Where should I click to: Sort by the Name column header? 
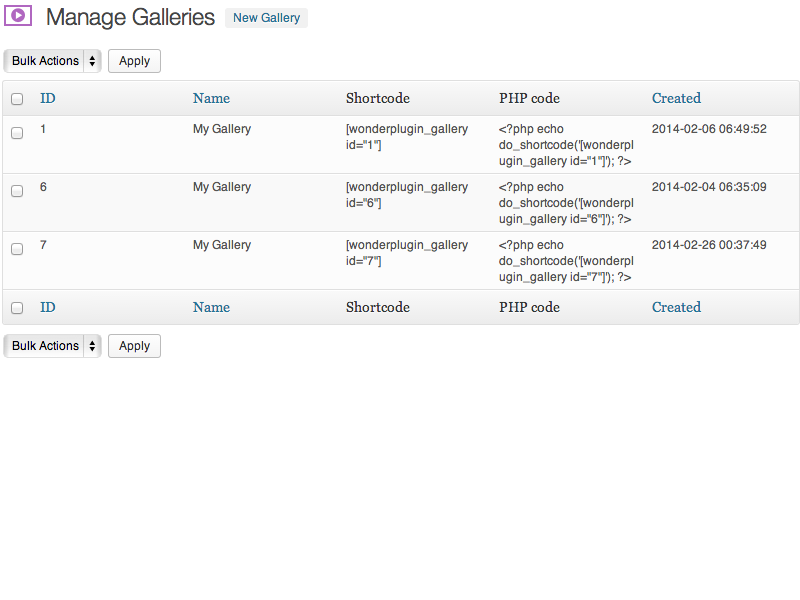[x=211, y=98]
